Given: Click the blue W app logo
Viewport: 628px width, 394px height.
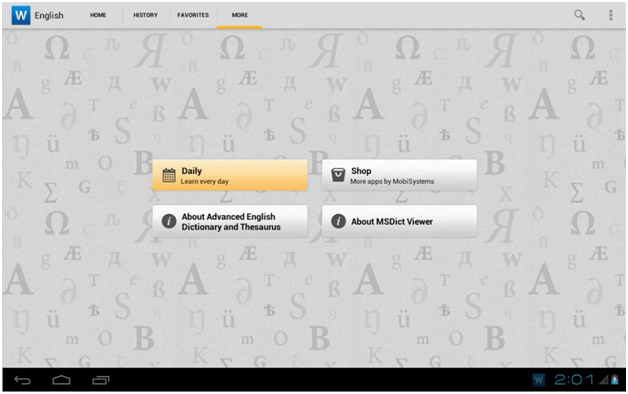Looking at the screenshot, I should (21, 16).
